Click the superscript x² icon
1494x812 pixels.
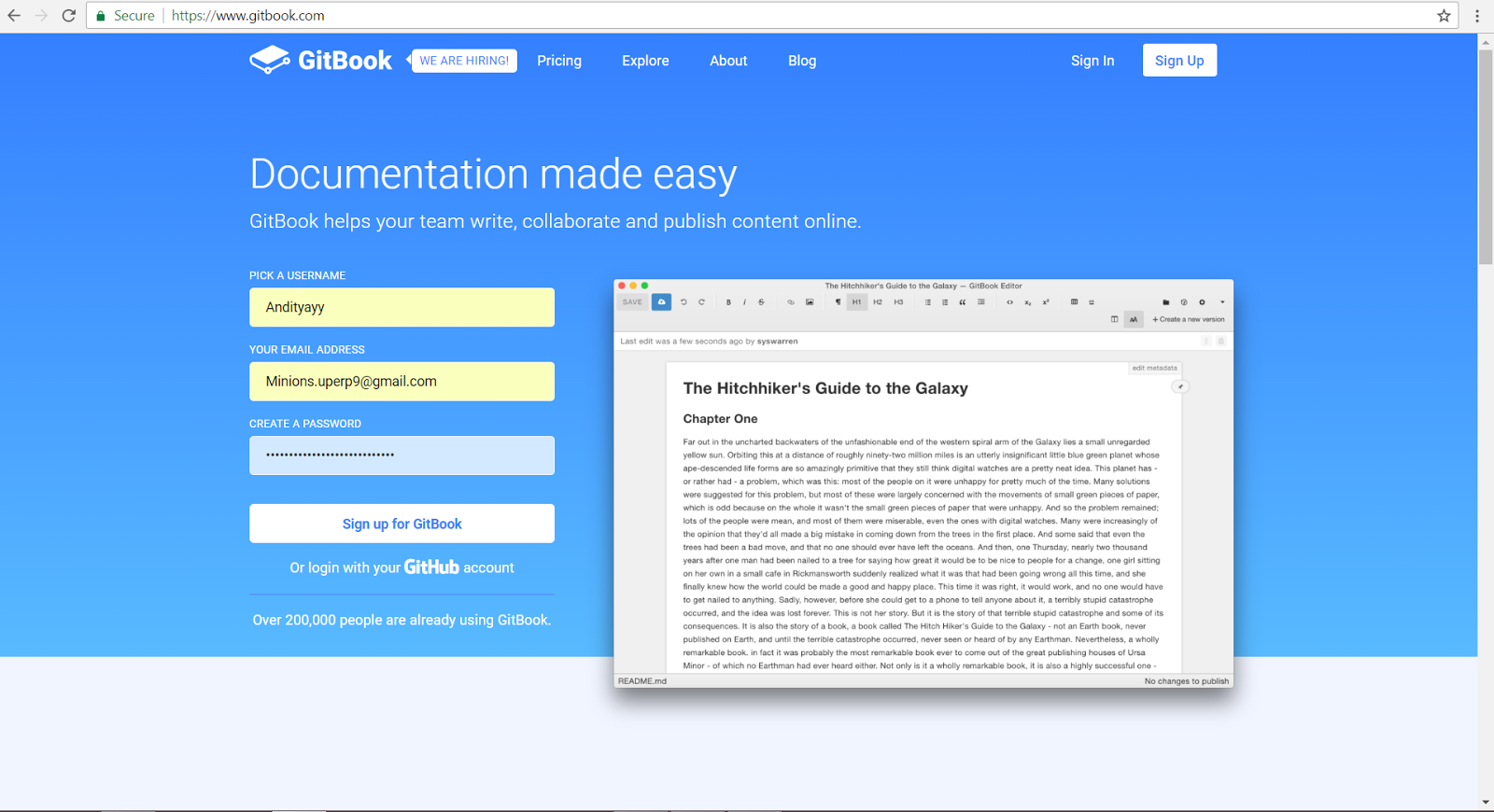(x=1046, y=302)
